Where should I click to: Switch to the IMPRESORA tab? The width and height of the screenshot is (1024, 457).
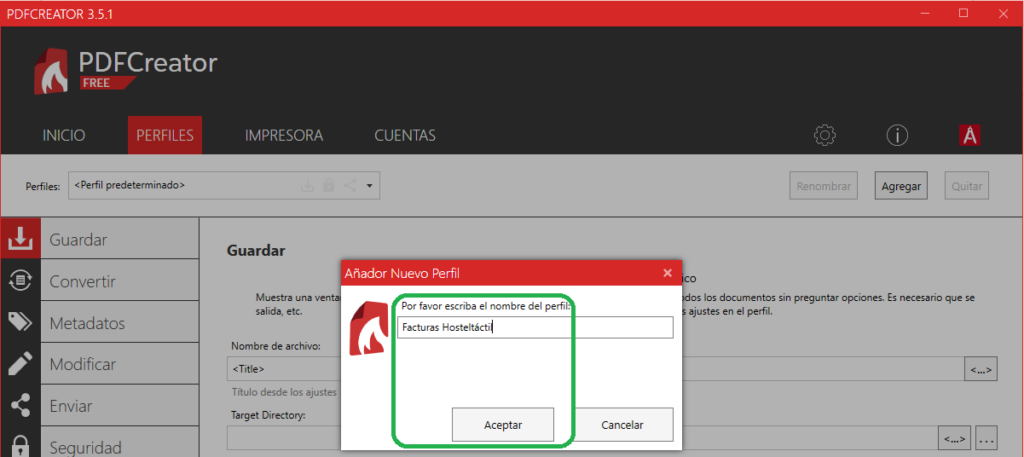click(284, 135)
